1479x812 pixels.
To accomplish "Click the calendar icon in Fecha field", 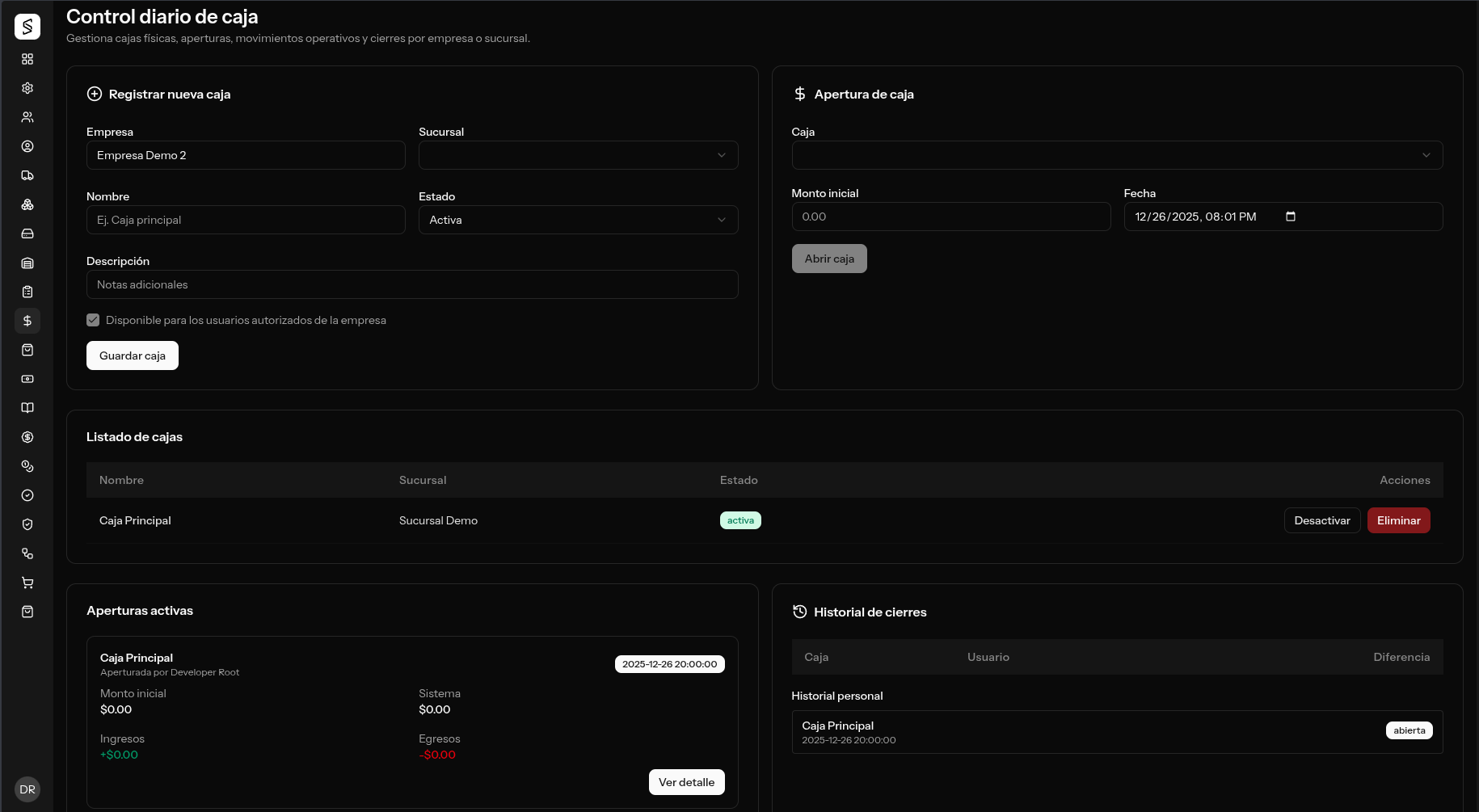I will click(1290, 217).
